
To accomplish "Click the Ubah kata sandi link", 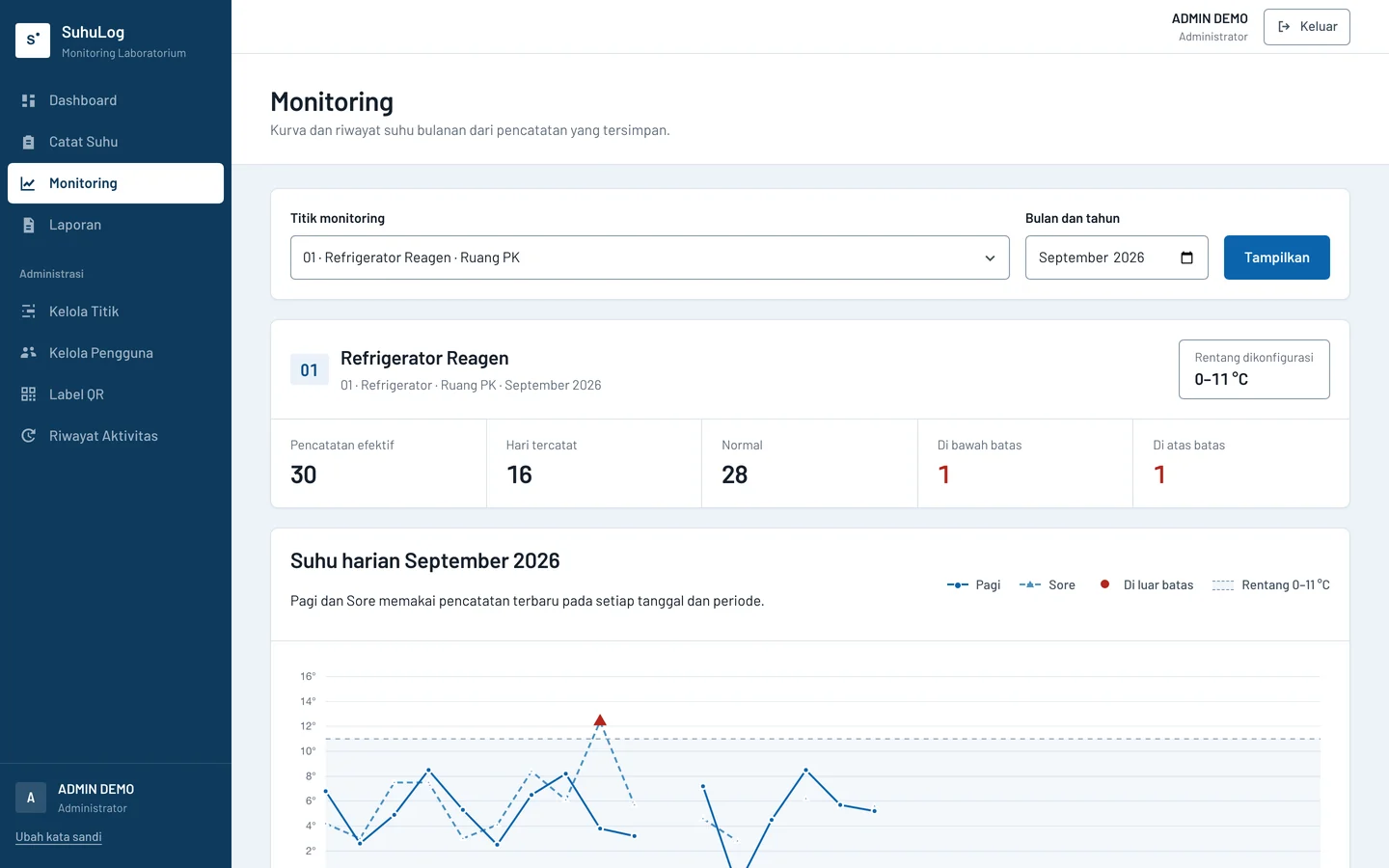I will click(59, 837).
